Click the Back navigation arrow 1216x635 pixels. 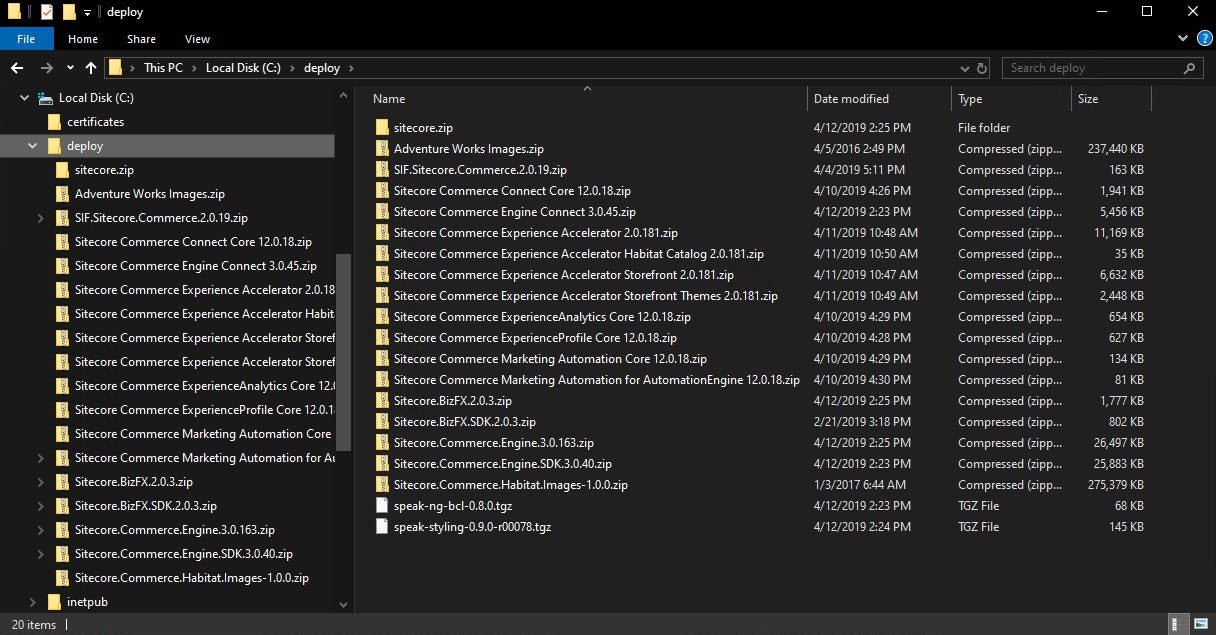[x=17, y=68]
